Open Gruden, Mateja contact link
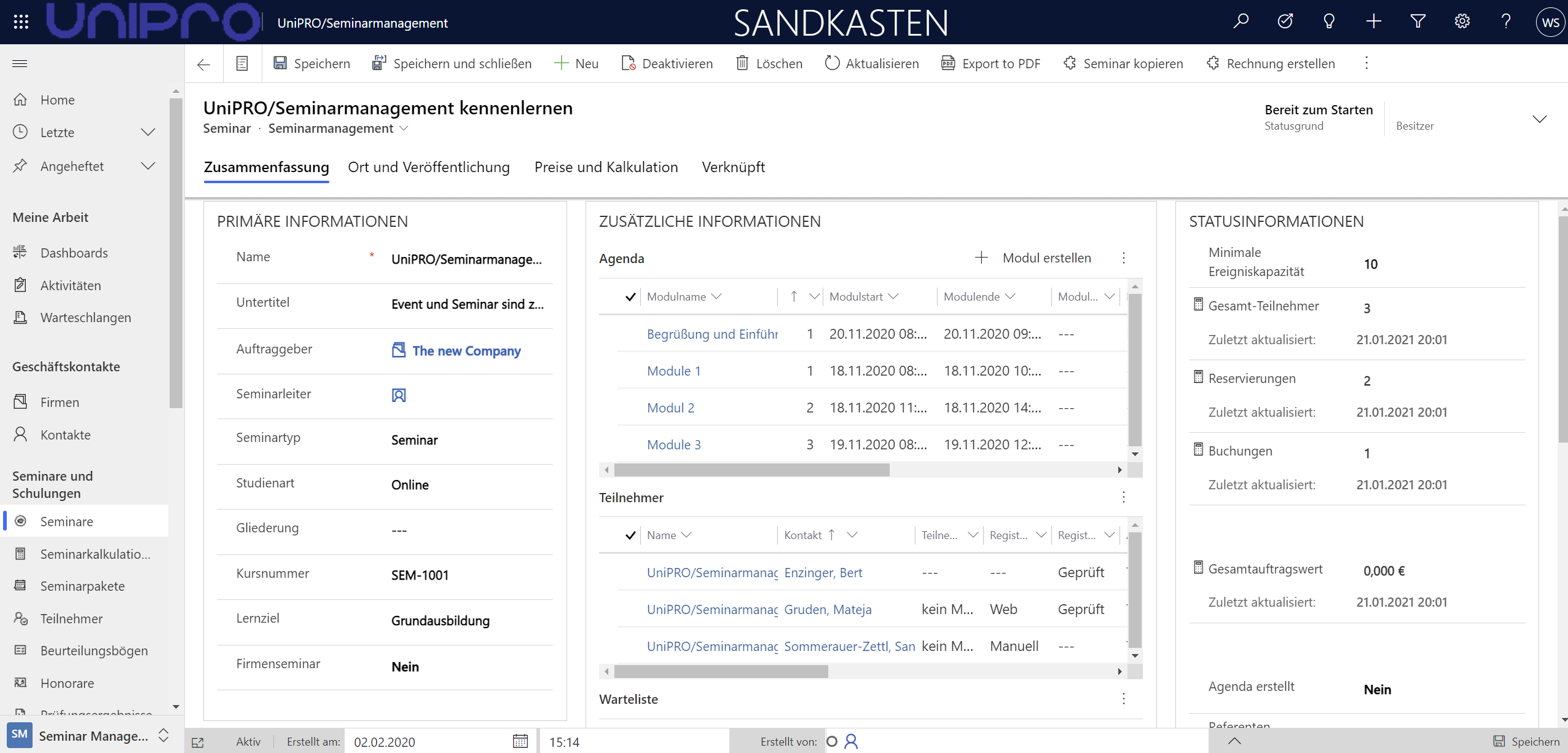 pyautogui.click(x=828, y=609)
